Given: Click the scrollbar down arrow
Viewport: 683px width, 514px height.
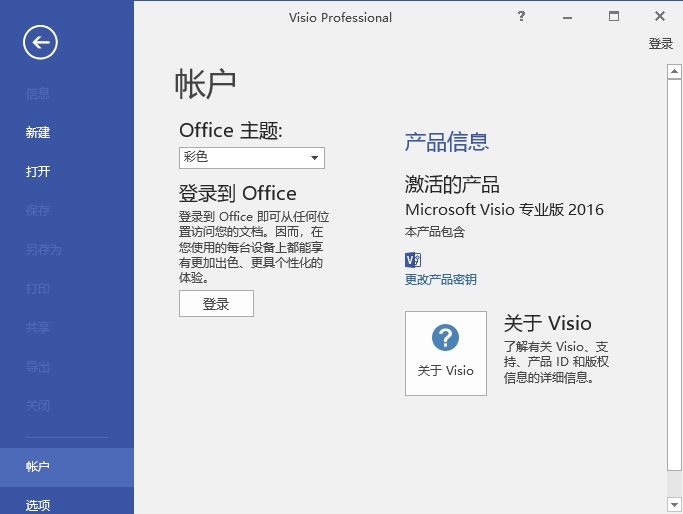Looking at the screenshot, I should click(674, 505).
